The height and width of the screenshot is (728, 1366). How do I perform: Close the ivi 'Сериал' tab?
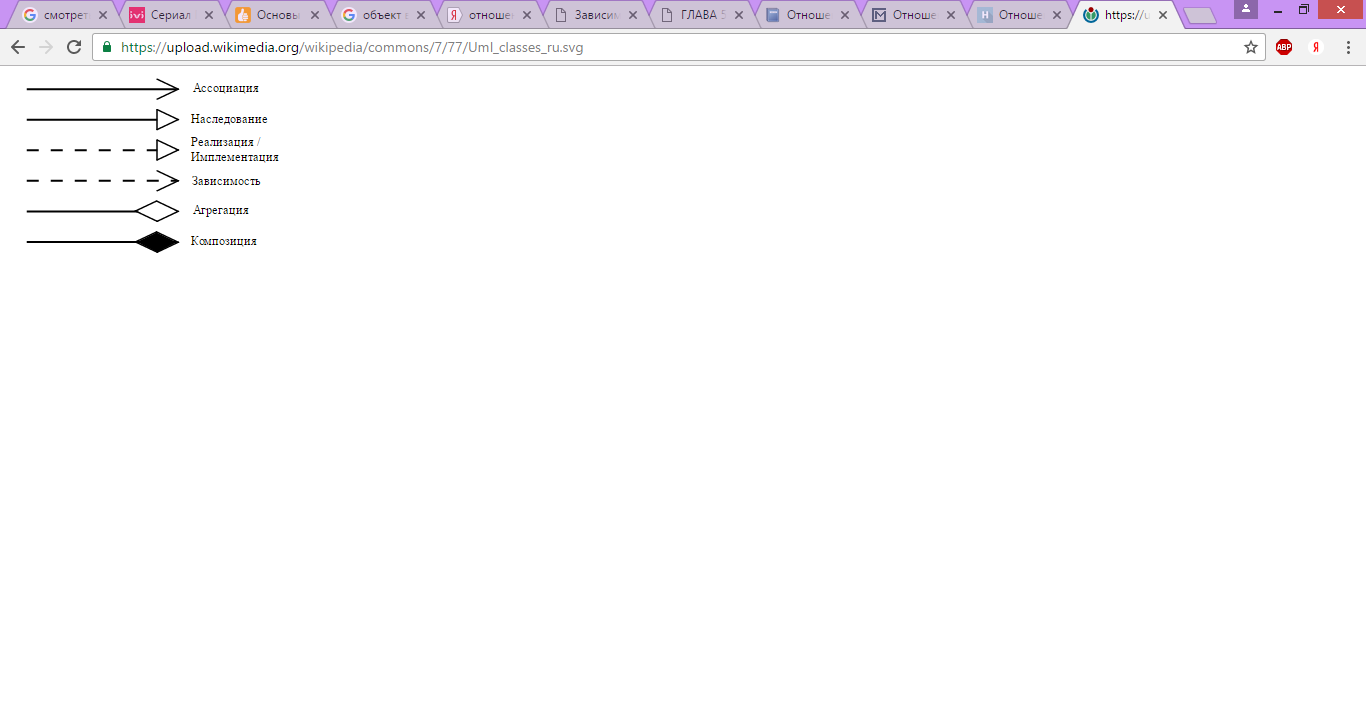209,15
